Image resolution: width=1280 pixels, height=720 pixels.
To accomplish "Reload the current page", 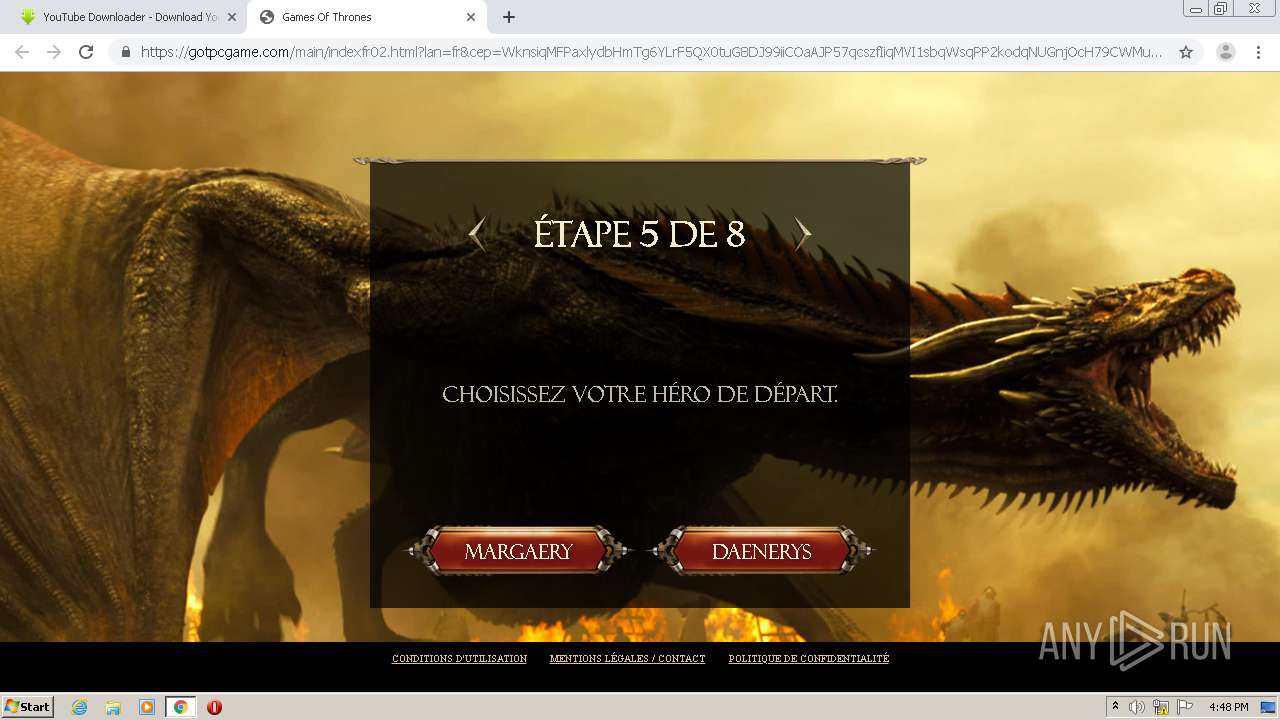I will [86, 52].
